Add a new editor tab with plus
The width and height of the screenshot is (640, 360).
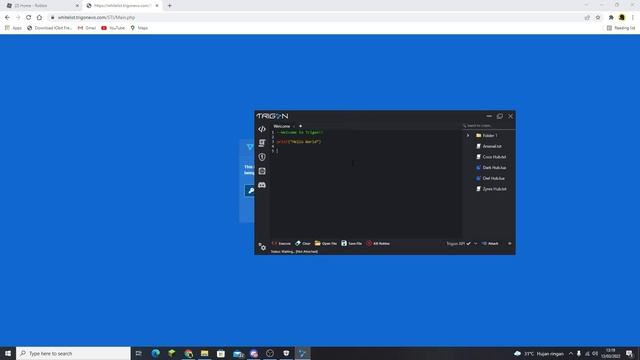click(300, 126)
